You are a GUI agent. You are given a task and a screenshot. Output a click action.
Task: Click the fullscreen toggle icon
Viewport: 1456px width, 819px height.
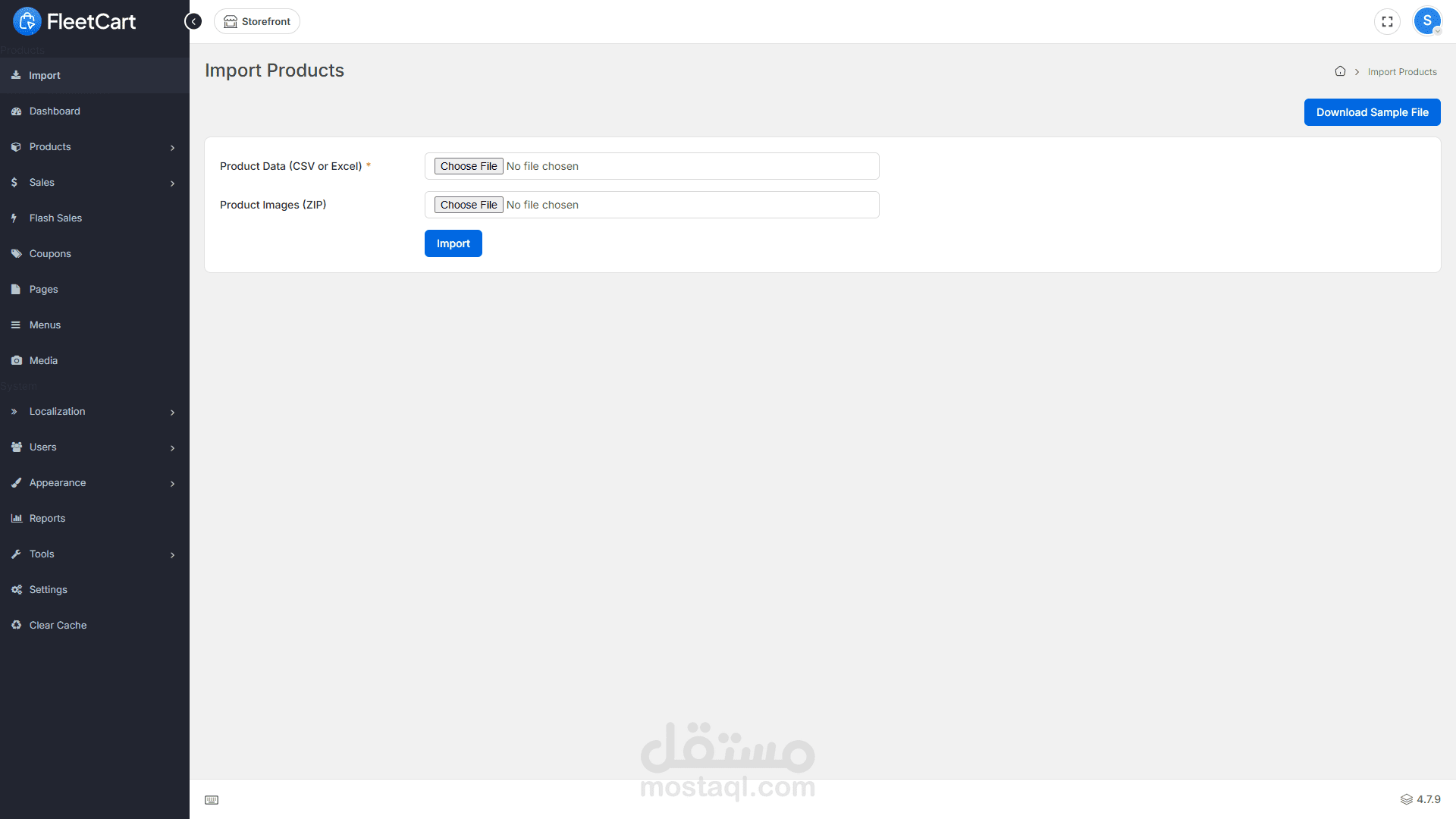tap(1387, 21)
